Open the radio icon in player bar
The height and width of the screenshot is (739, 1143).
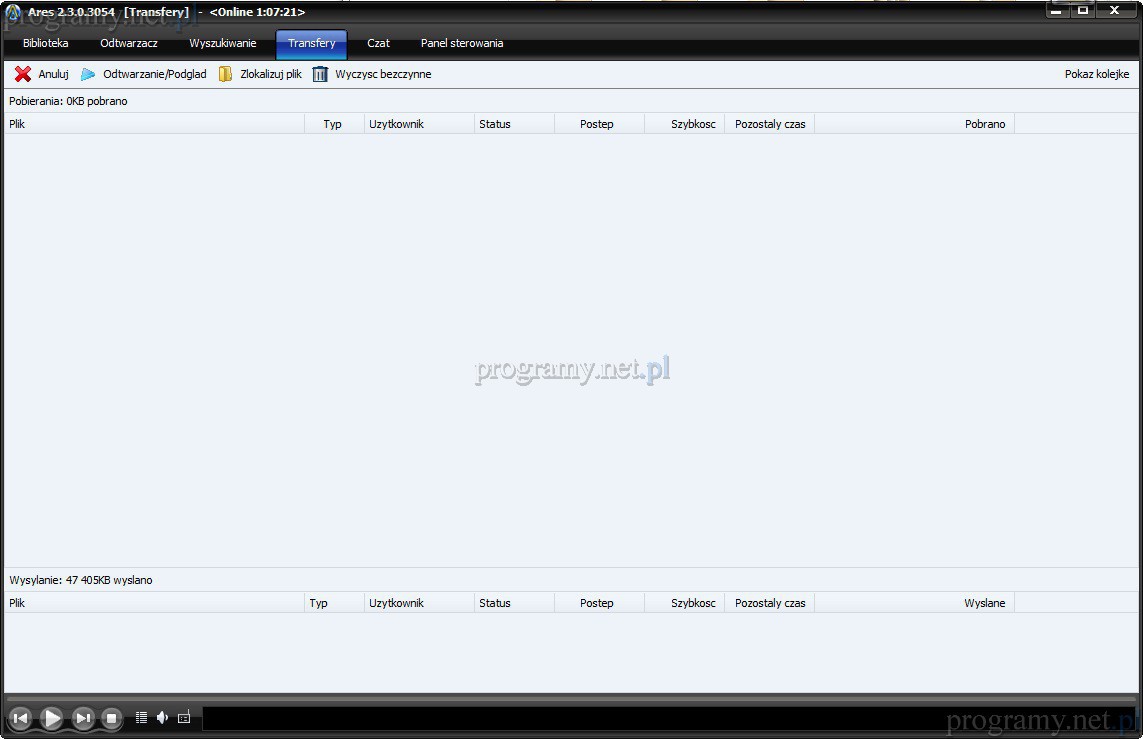tap(184, 718)
